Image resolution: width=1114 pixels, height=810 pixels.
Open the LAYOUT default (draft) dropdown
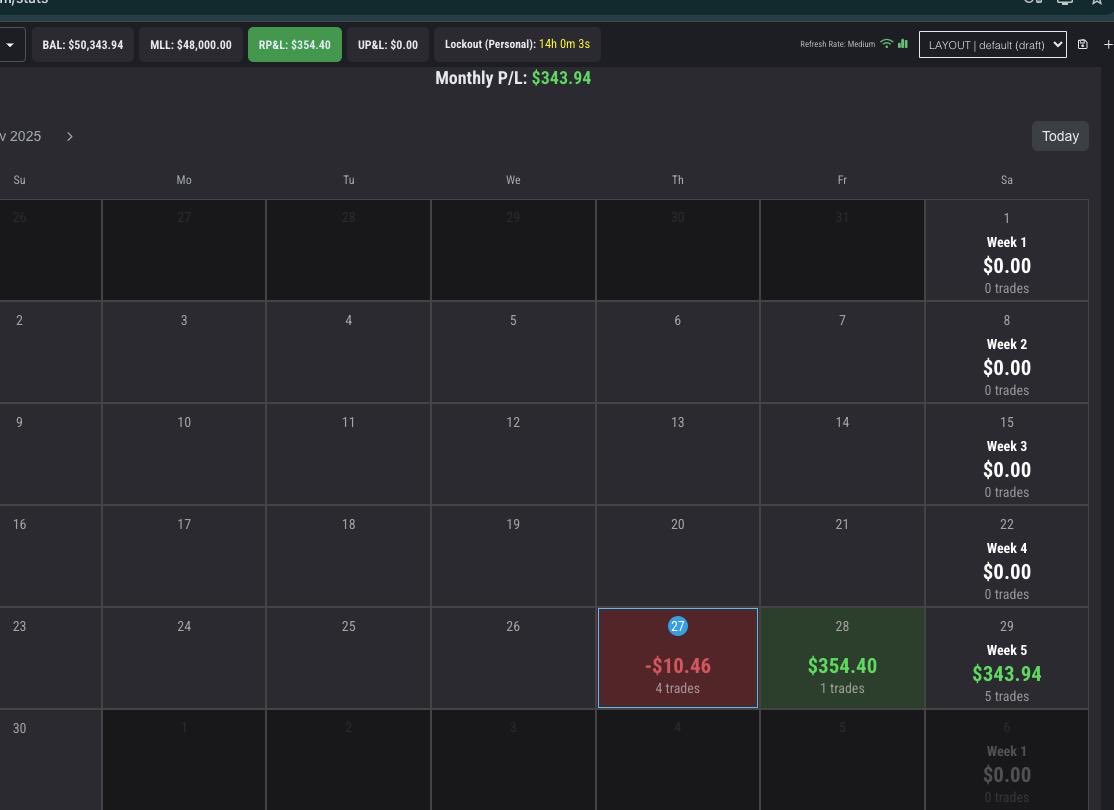point(993,45)
